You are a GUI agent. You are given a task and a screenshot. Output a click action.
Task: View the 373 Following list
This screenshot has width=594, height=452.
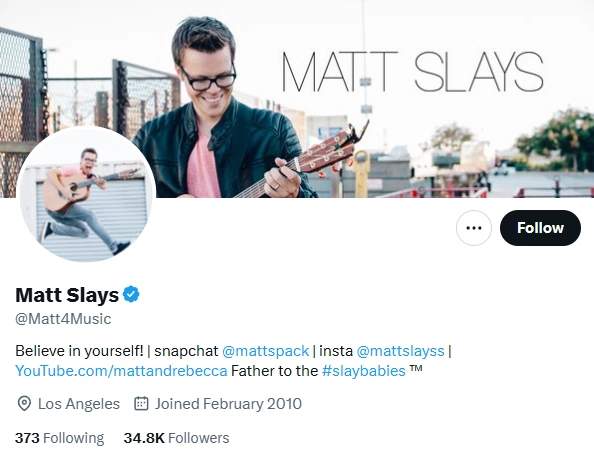tap(59, 438)
